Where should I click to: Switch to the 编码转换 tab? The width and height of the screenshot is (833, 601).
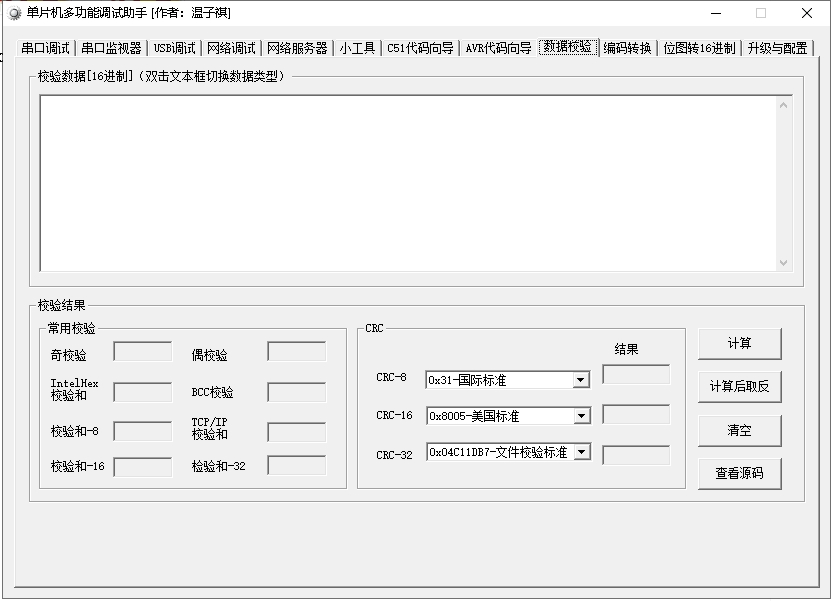(x=627, y=48)
